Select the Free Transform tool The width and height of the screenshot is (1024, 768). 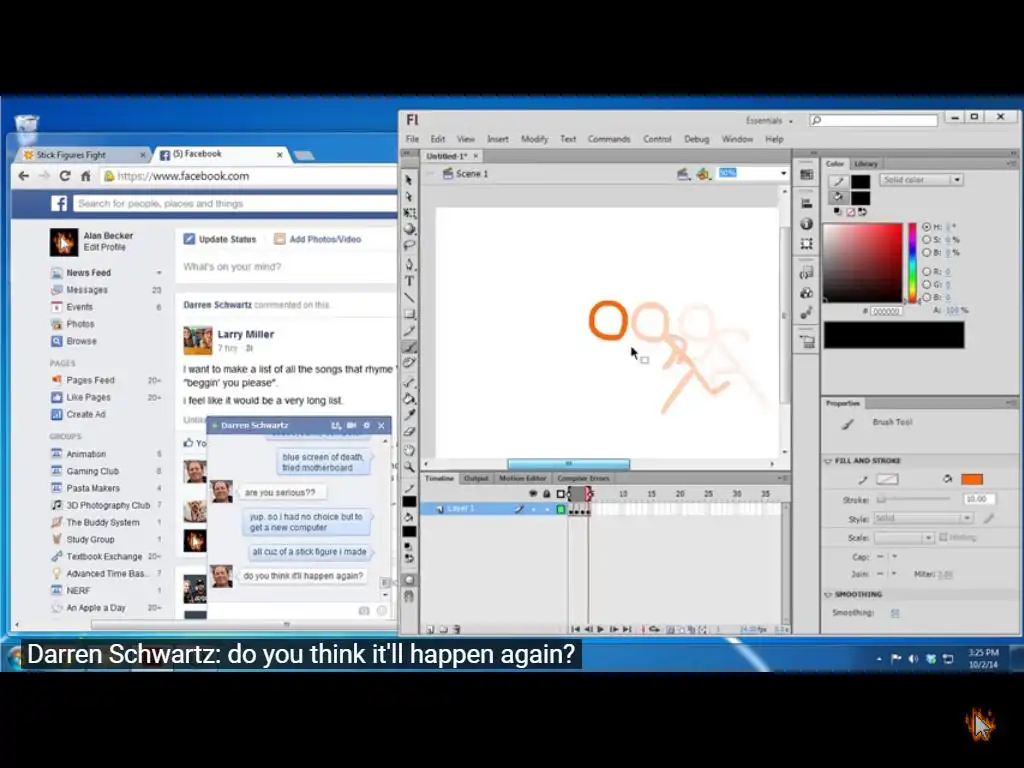(409, 213)
